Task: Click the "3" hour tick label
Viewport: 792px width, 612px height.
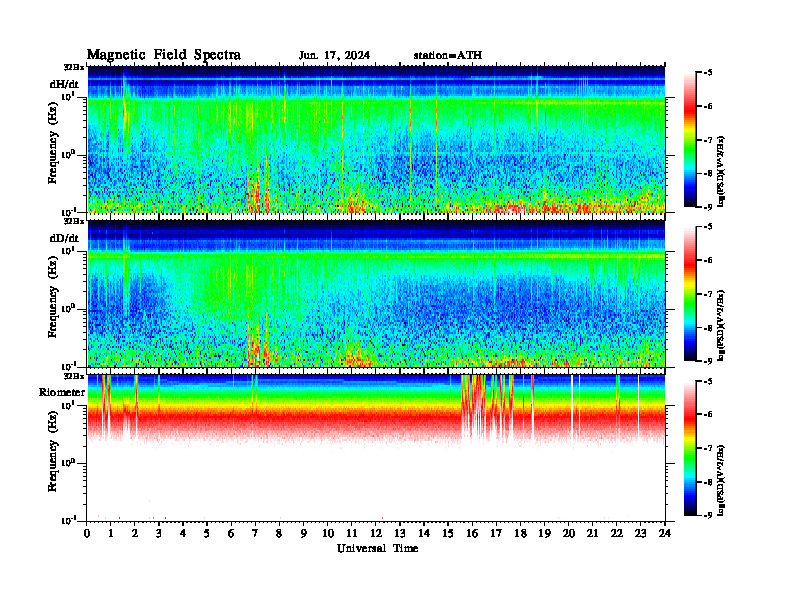Action: tap(159, 534)
